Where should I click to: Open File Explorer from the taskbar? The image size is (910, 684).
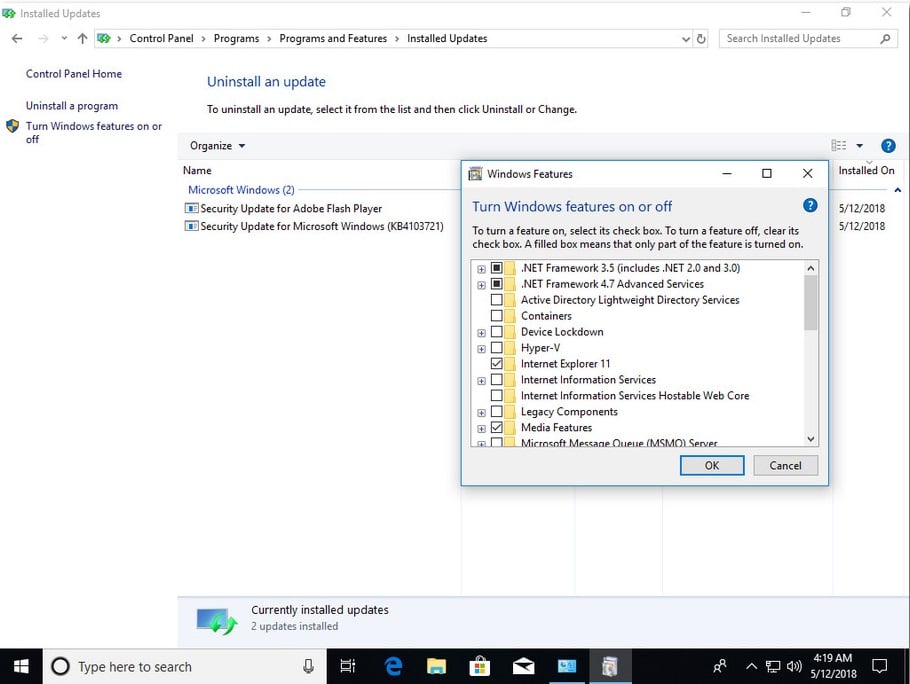[x=436, y=667]
